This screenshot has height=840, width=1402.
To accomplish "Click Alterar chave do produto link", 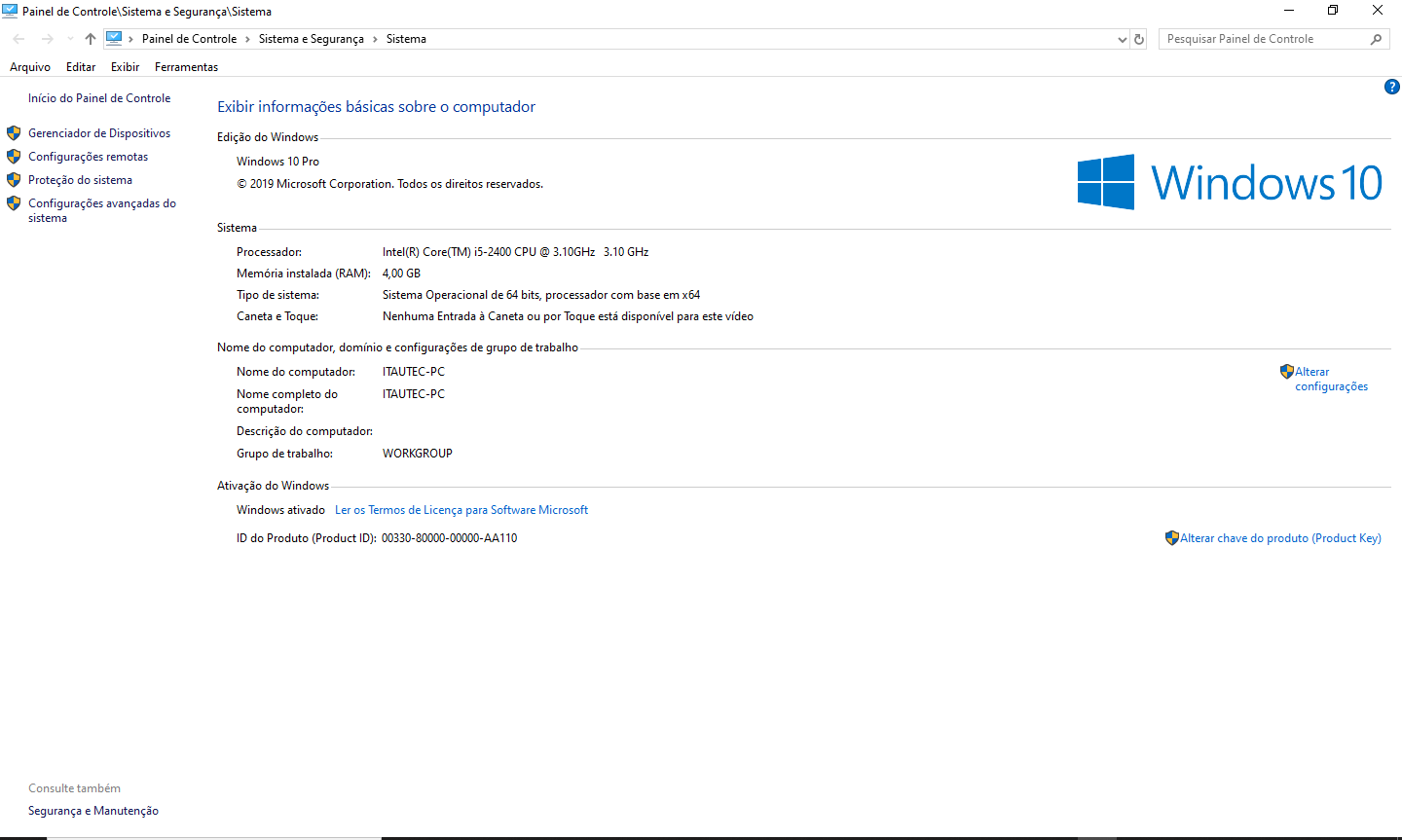I will [1280, 538].
